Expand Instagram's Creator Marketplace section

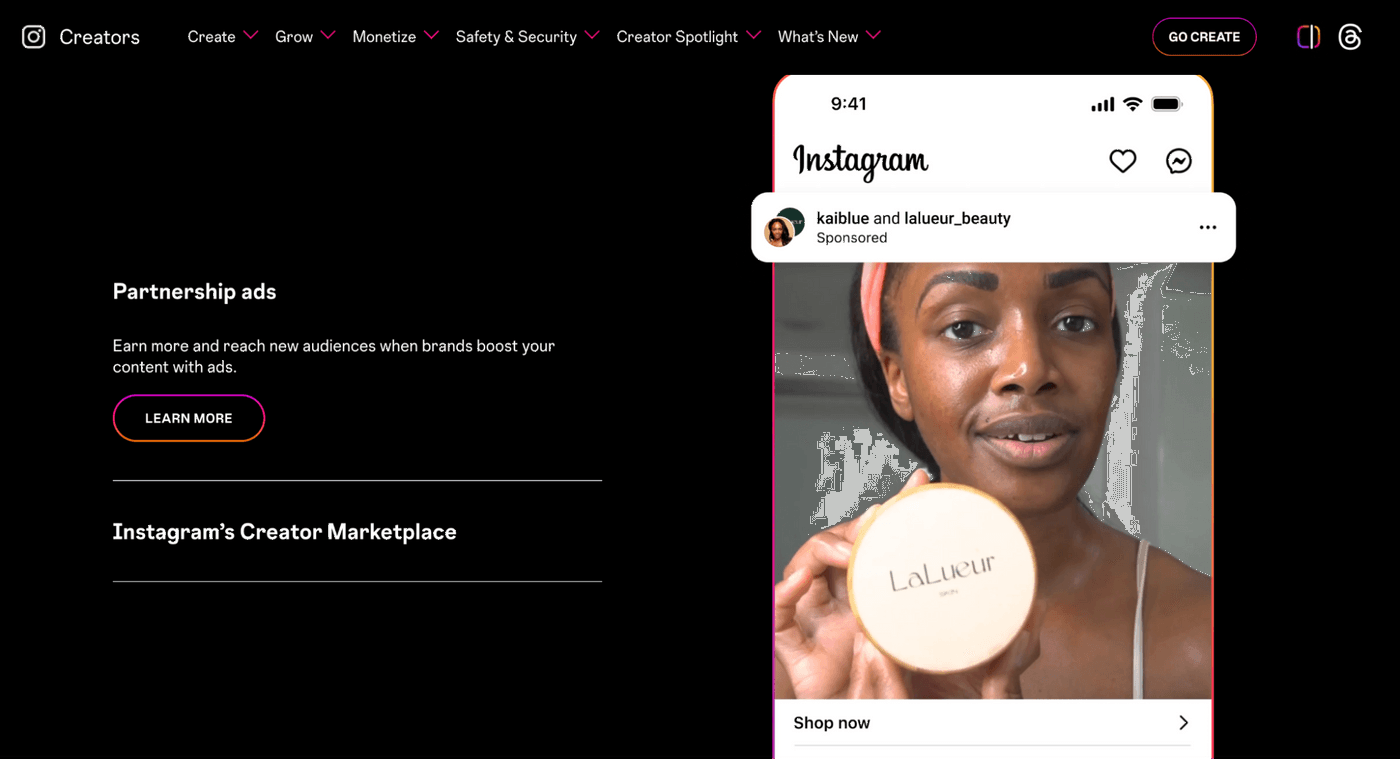tap(357, 532)
